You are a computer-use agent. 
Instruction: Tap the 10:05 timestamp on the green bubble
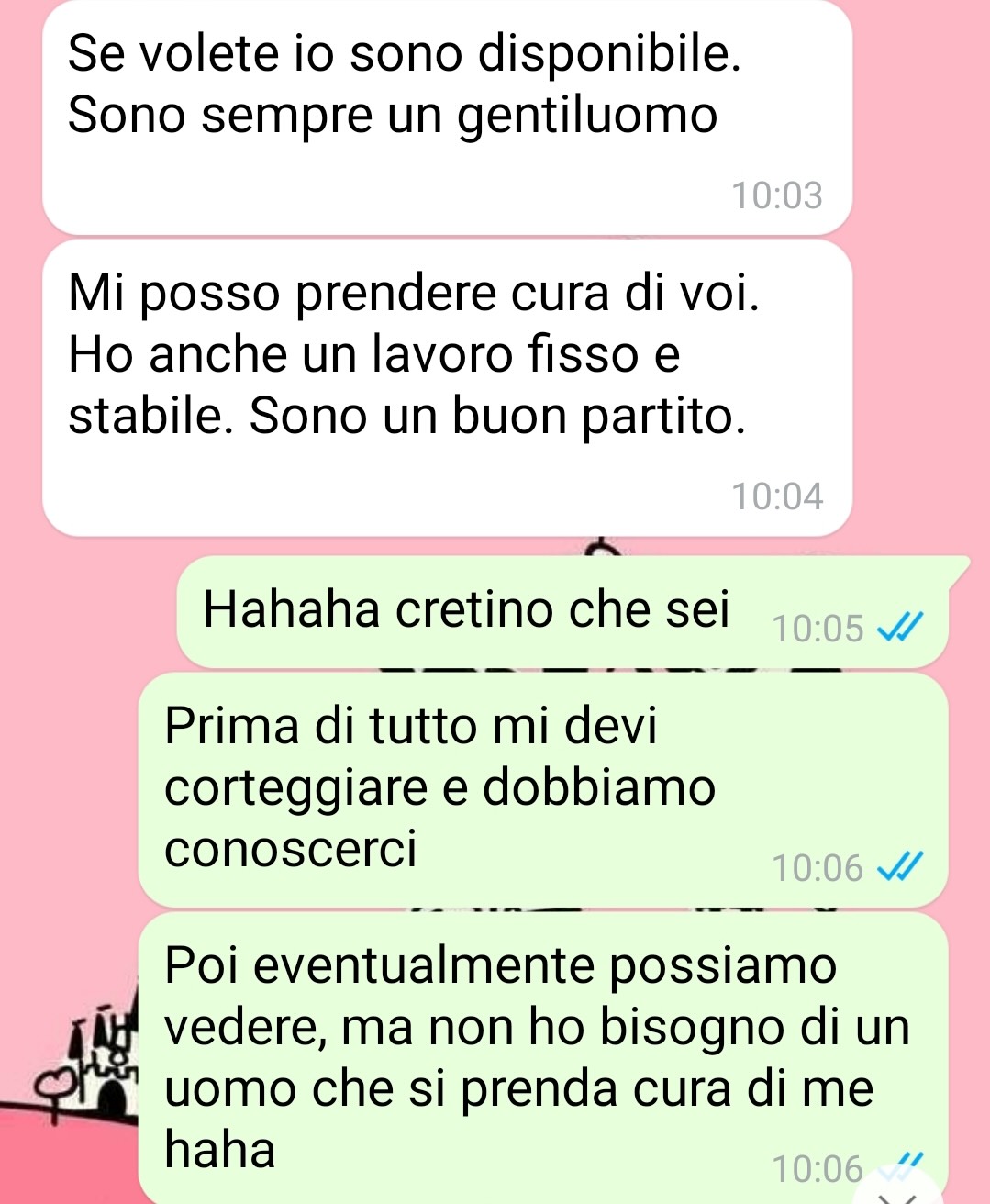click(x=818, y=629)
